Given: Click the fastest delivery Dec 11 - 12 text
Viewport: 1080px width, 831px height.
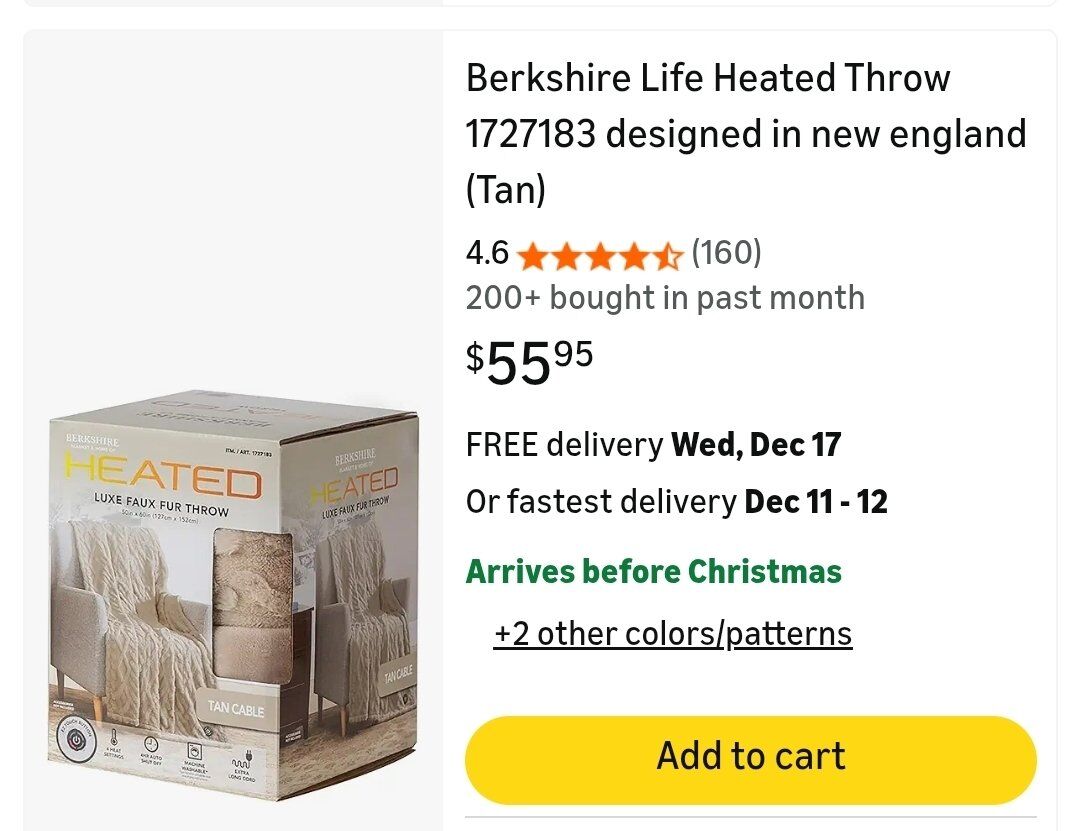Looking at the screenshot, I should tap(676, 501).
